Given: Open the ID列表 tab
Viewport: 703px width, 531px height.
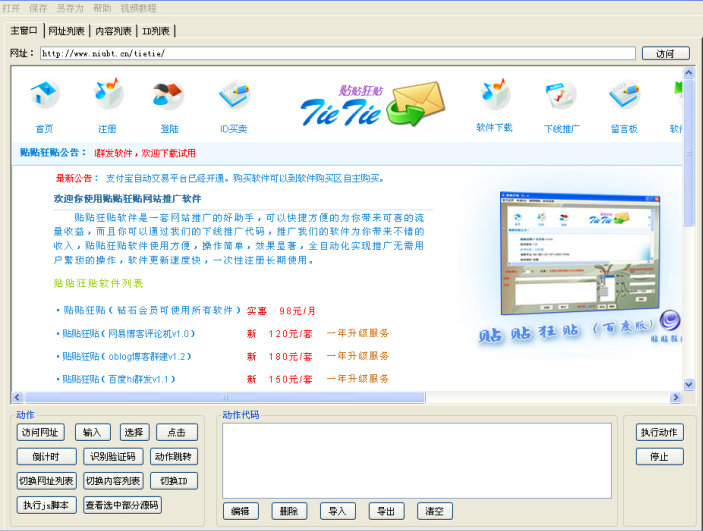Looking at the screenshot, I should pyautogui.click(x=155, y=32).
